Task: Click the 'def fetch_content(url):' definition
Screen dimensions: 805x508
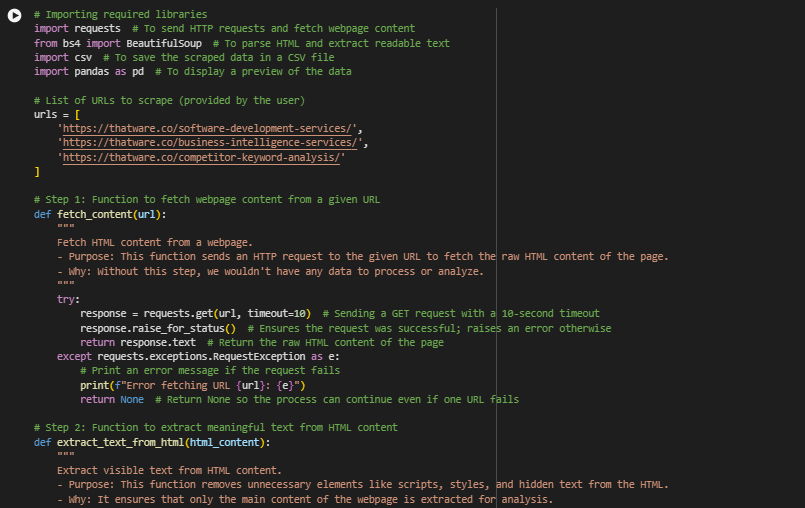Action: point(100,214)
